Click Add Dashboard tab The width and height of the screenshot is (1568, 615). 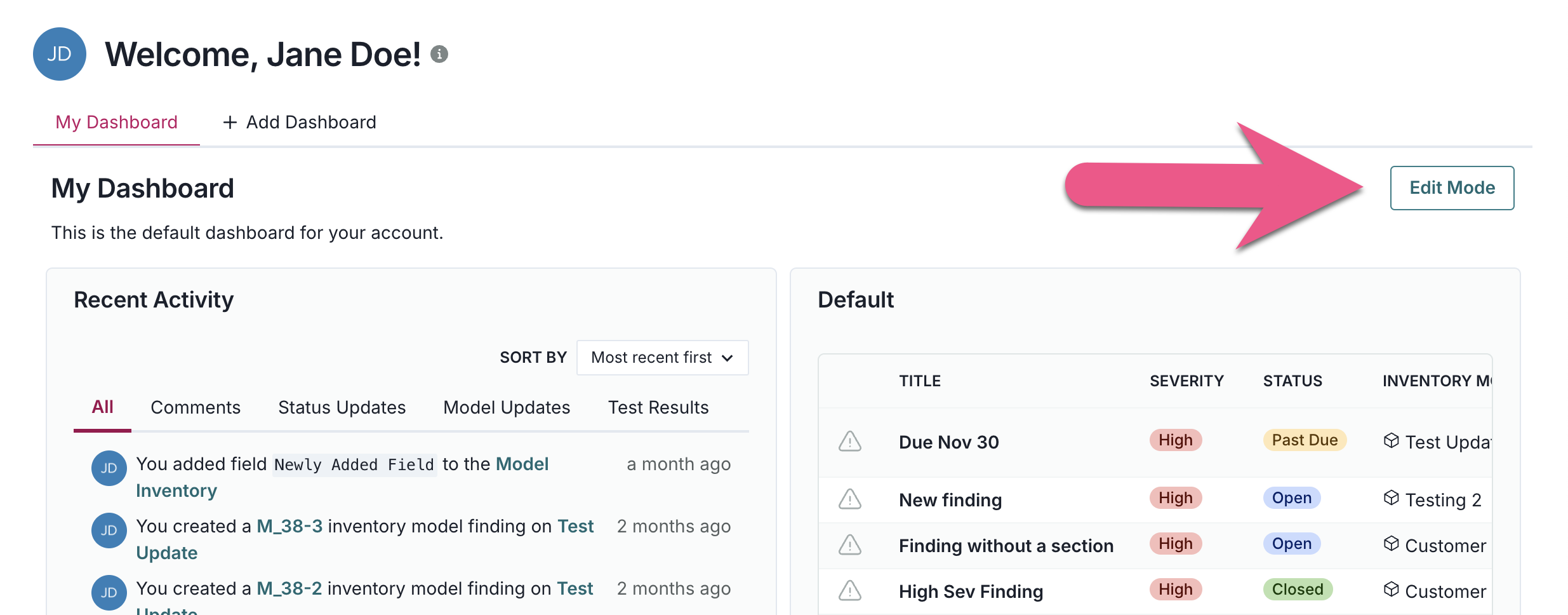tap(300, 122)
